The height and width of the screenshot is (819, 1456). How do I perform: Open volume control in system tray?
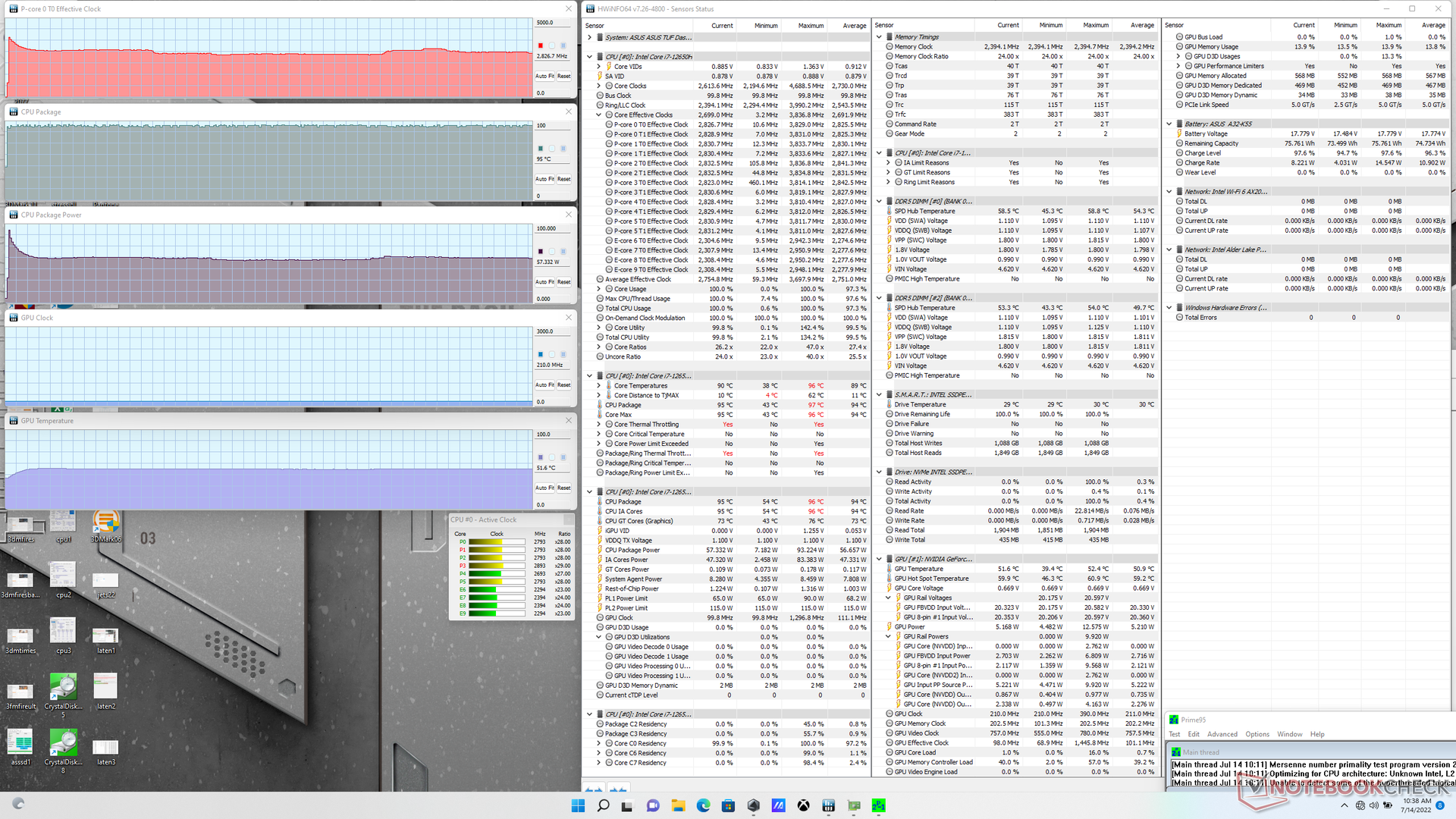(x=1375, y=805)
